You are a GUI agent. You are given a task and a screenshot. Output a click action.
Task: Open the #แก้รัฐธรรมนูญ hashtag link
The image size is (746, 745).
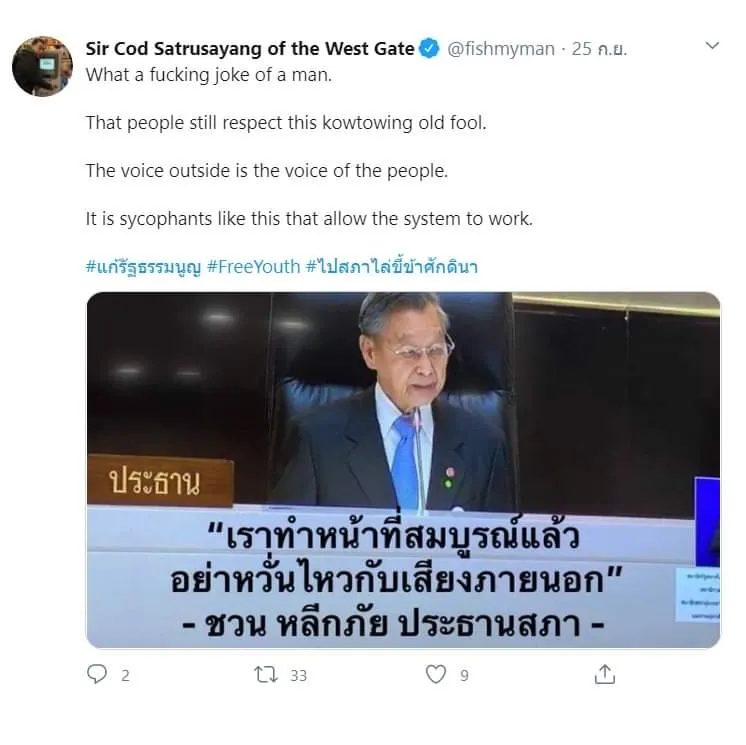[x=143, y=266]
